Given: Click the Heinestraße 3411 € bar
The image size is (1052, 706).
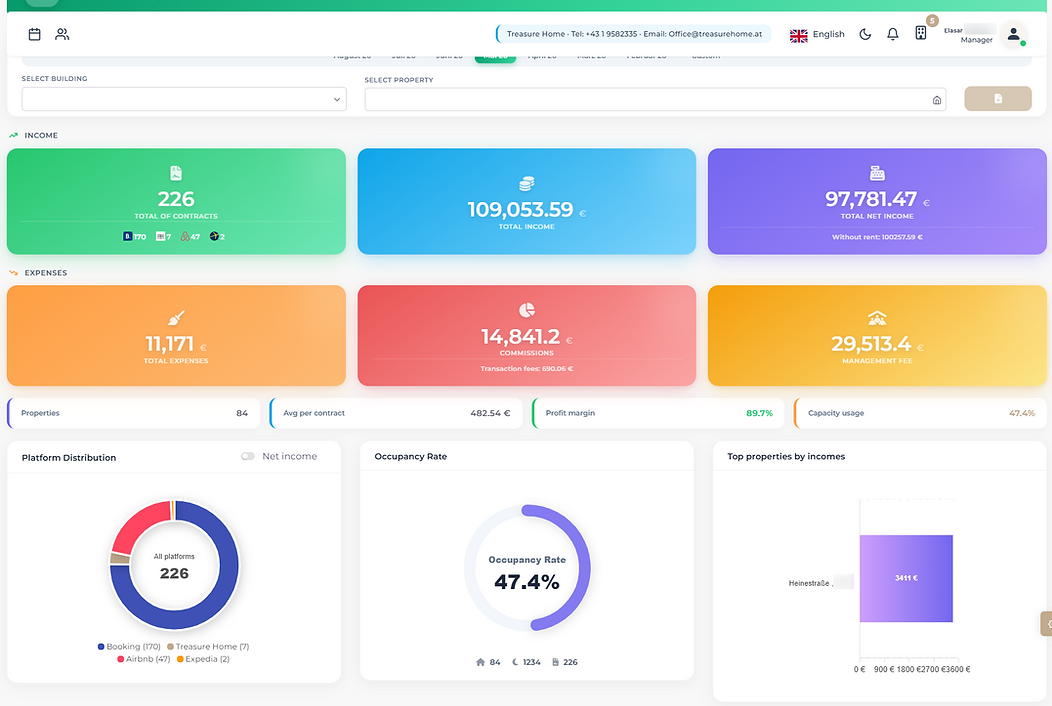Looking at the screenshot, I should (x=906, y=578).
